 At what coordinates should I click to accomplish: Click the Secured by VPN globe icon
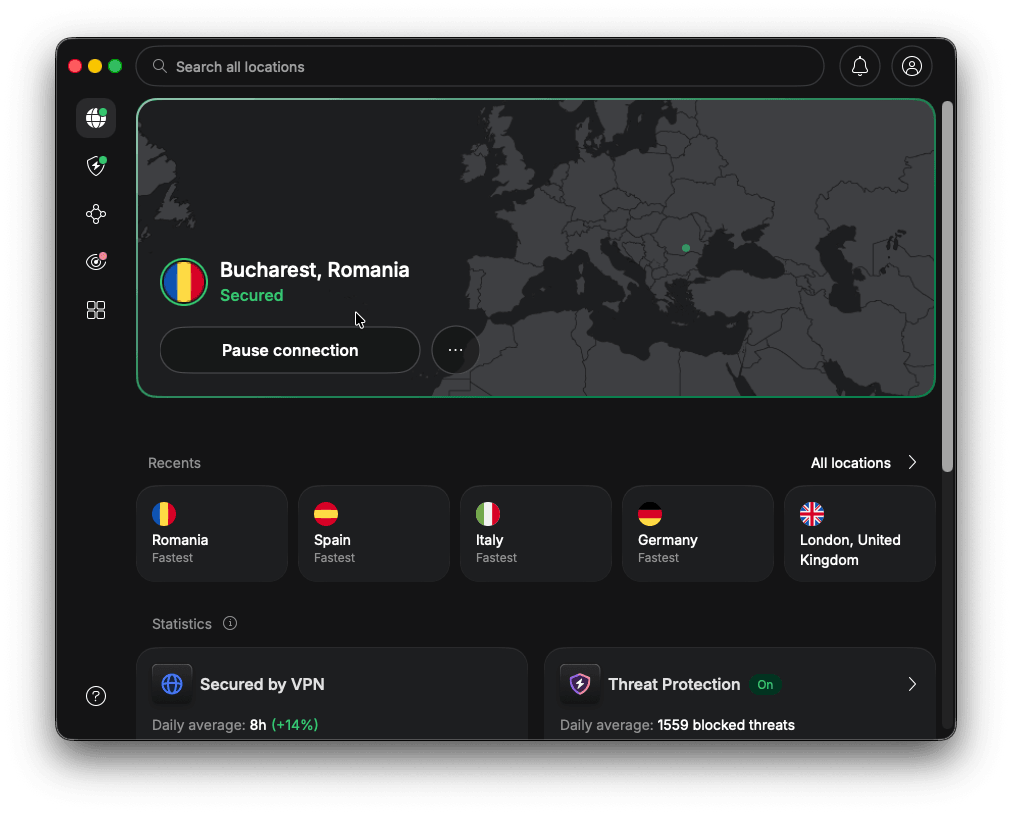[x=172, y=684]
